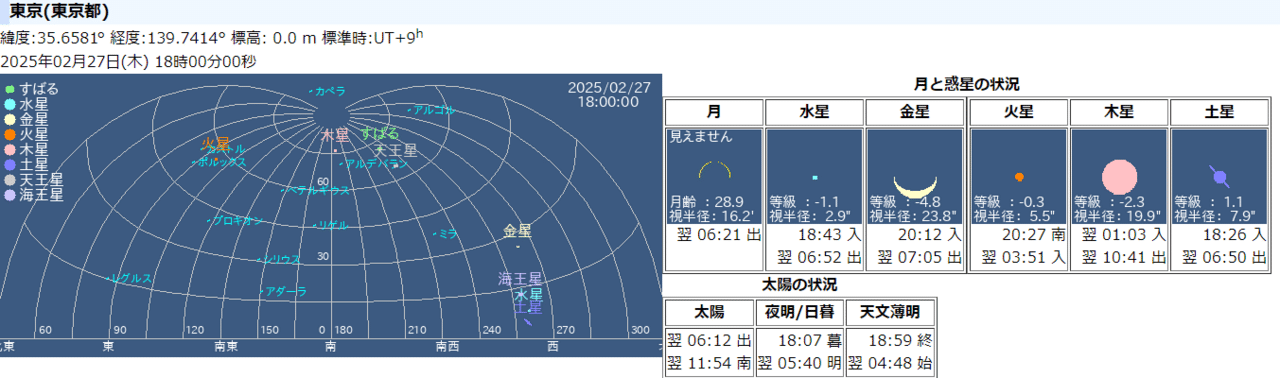Click the 木星 column header in the table
Image resolution: width=1280 pixels, height=378 pixels.
click(x=1119, y=111)
